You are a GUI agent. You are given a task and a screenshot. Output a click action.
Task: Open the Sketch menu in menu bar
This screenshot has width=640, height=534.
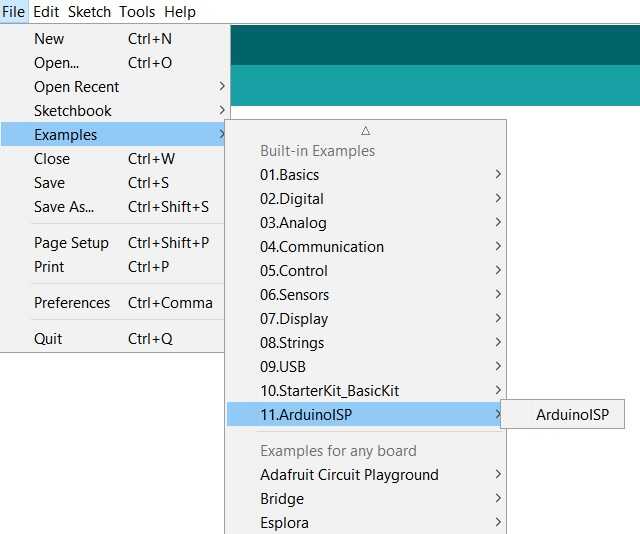click(x=89, y=12)
